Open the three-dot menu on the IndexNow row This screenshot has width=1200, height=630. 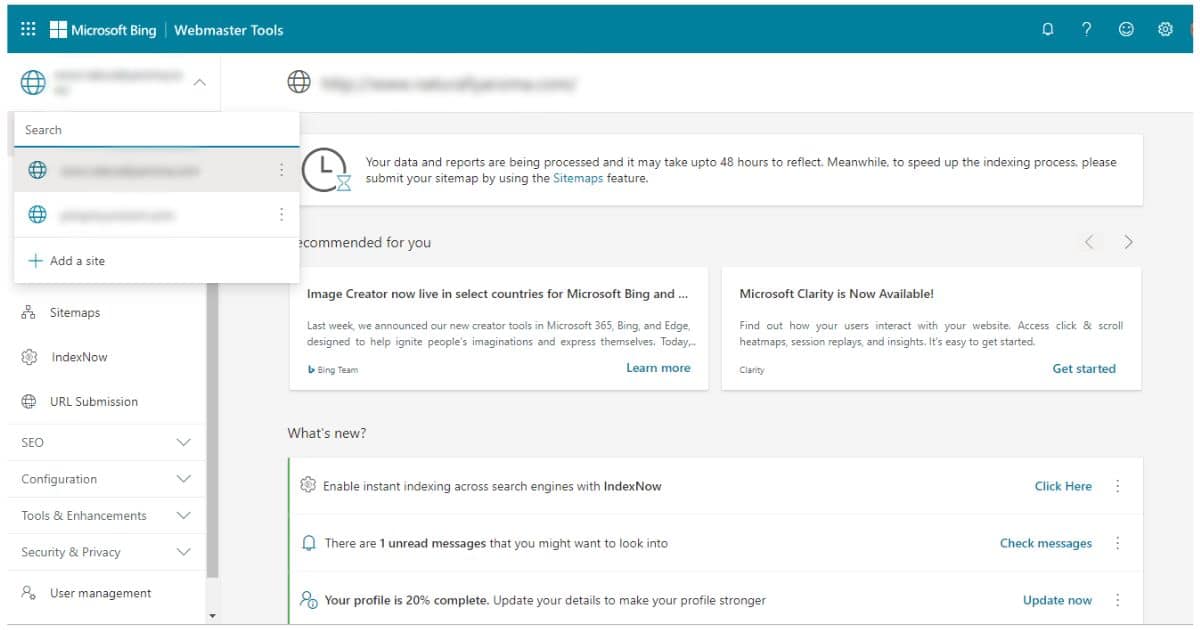[x=1119, y=486]
